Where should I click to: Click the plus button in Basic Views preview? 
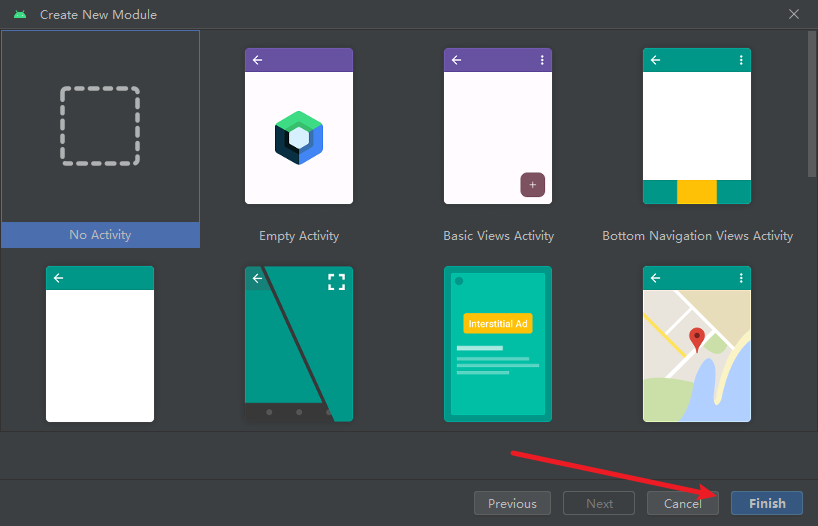pos(532,185)
